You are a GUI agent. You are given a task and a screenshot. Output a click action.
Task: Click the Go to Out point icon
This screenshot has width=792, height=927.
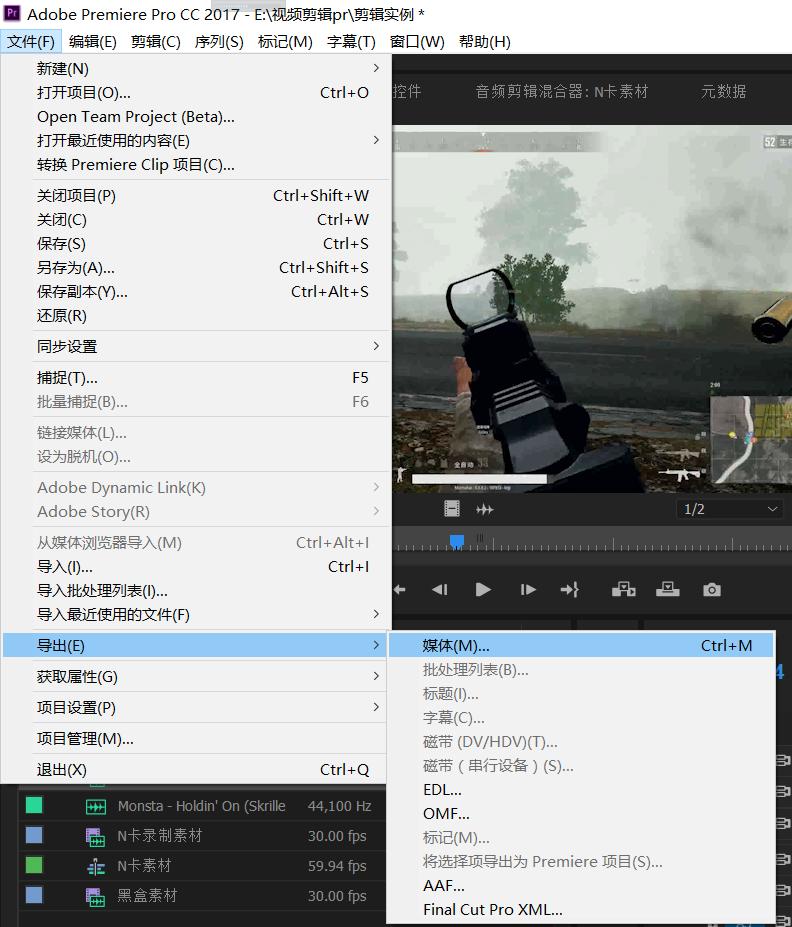tap(570, 590)
